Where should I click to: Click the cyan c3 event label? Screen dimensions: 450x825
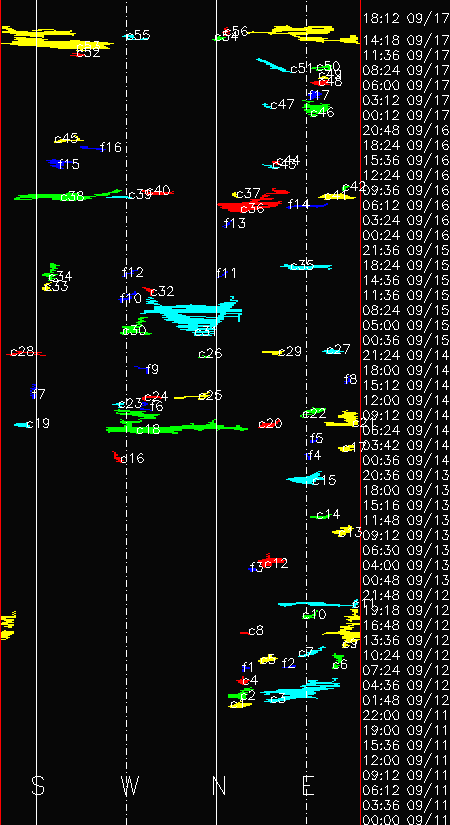278,699
